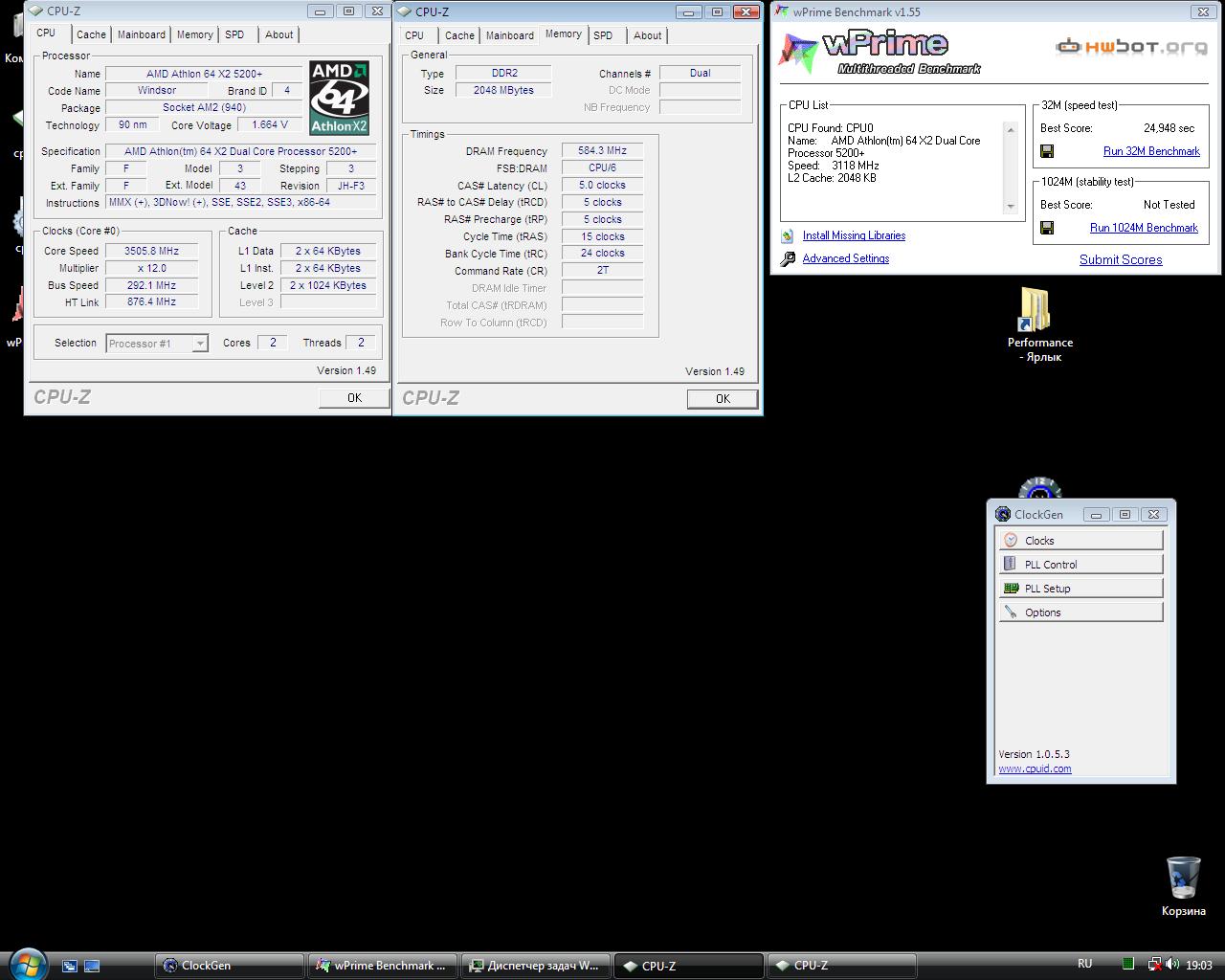Open About tab in left CPU-Z window
This screenshot has width=1225, height=980.
[279, 34]
